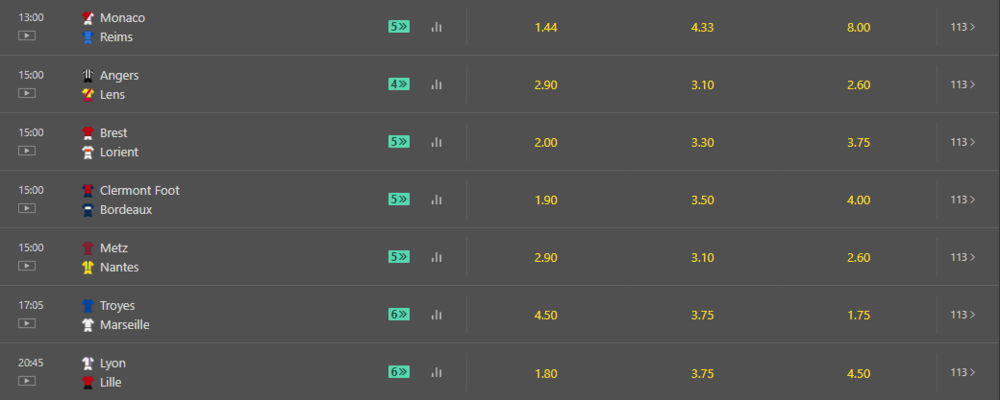Select Monaco win odds 1.44

546,27
